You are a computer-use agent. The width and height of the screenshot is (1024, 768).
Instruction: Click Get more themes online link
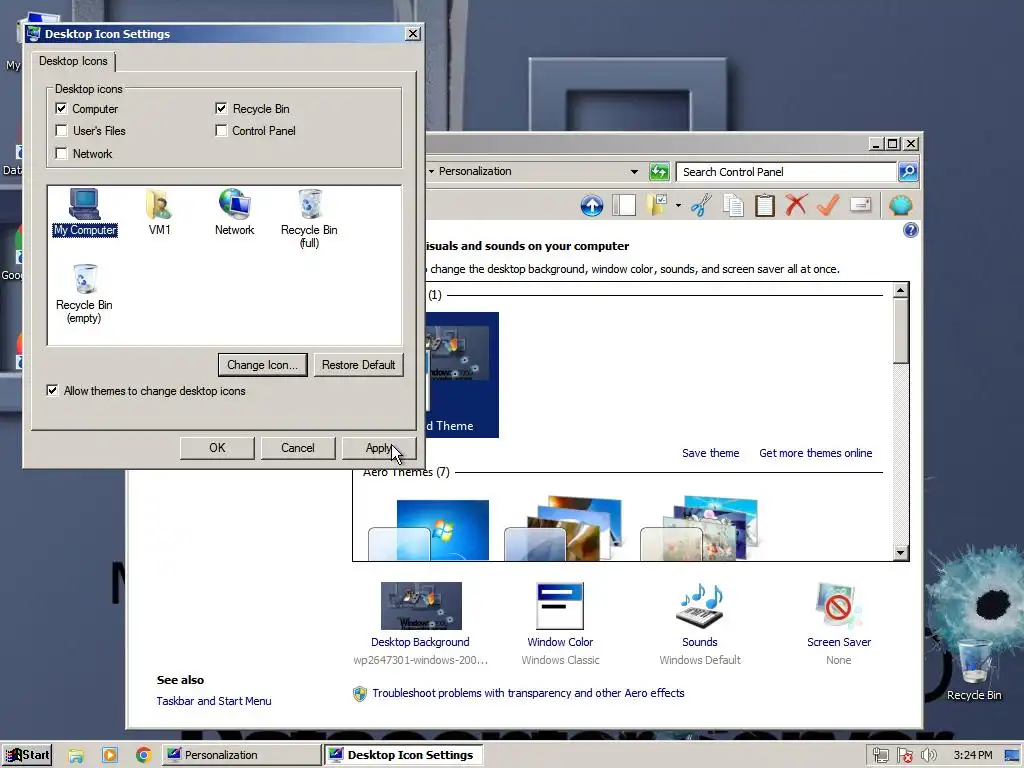click(x=816, y=453)
